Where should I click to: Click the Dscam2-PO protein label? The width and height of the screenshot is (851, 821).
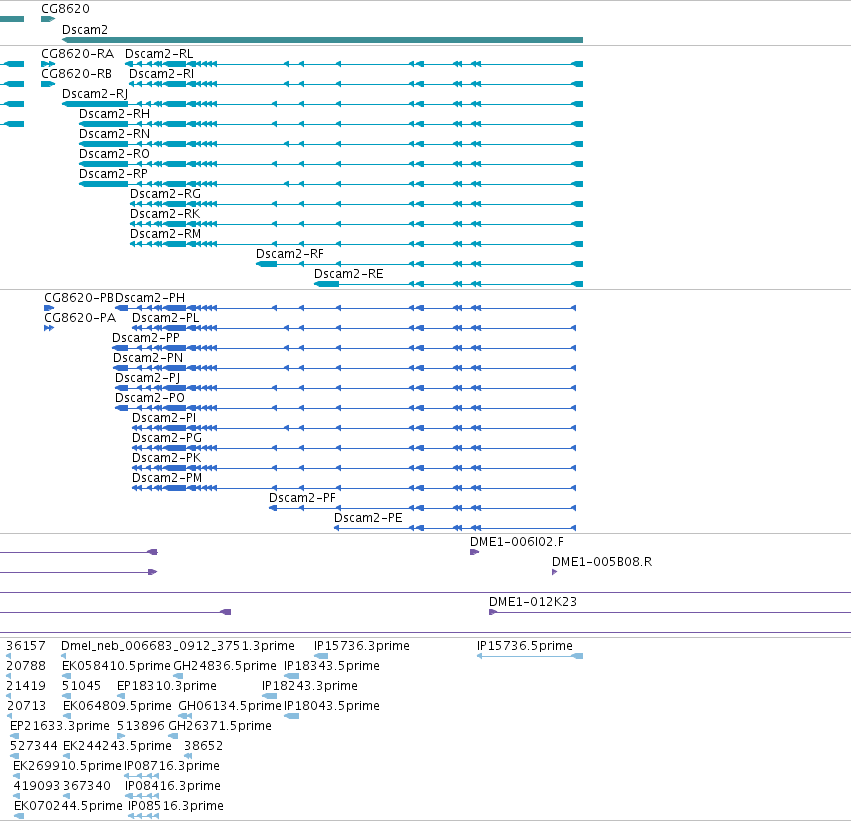click(x=150, y=398)
